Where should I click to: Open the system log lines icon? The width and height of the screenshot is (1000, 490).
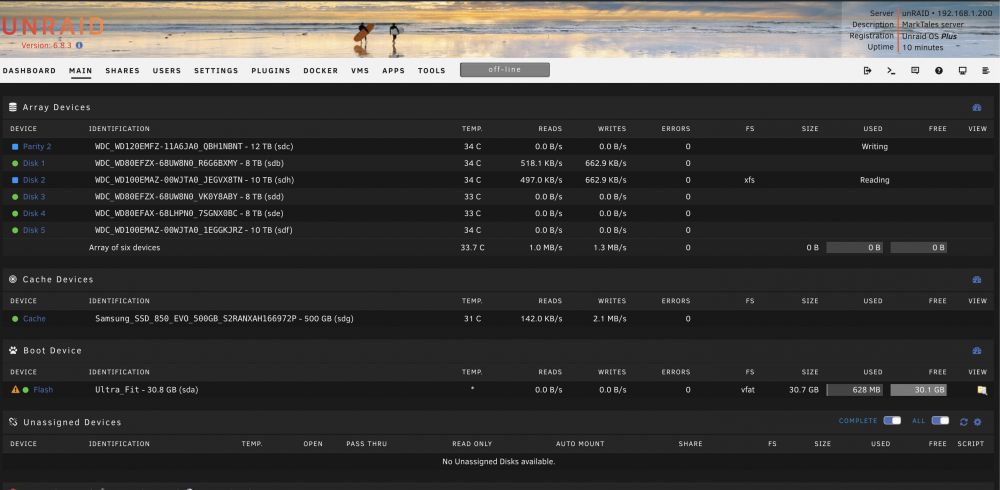tap(986, 71)
